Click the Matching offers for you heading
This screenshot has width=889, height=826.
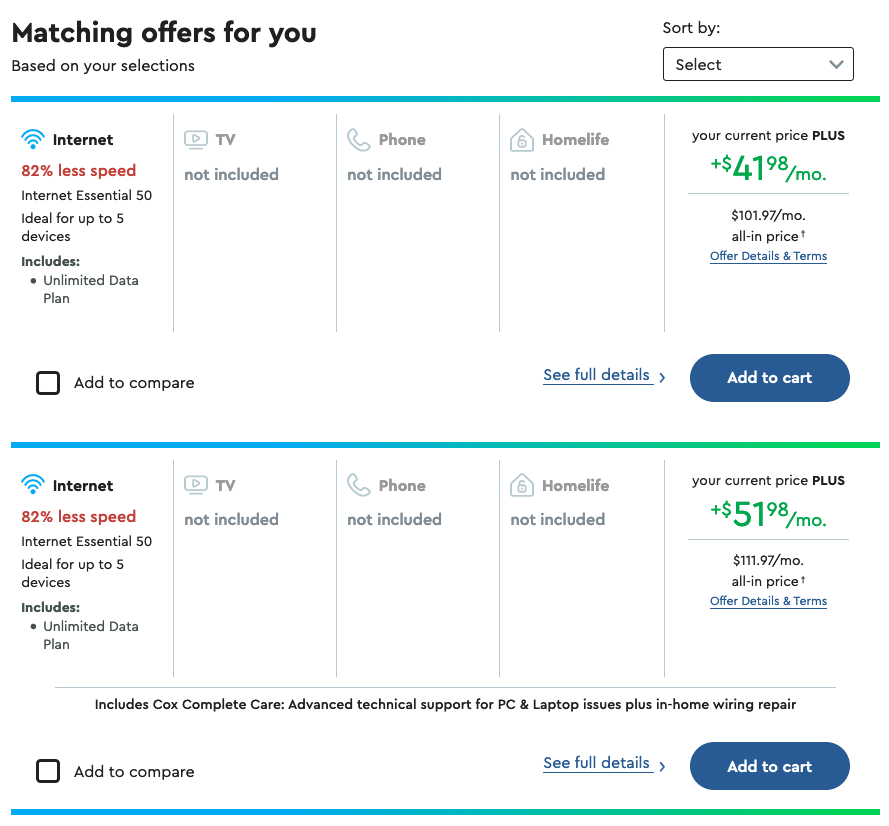[164, 33]
